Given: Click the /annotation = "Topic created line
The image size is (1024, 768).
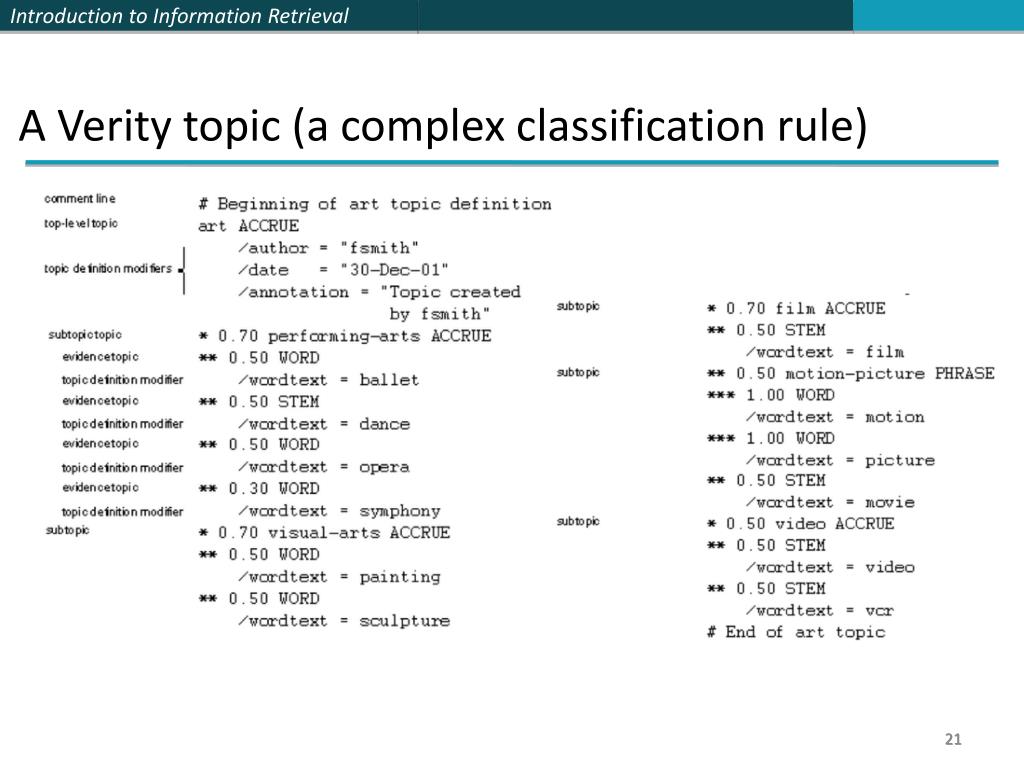Looking at the screenshot, I should click(x=379, y=292).
